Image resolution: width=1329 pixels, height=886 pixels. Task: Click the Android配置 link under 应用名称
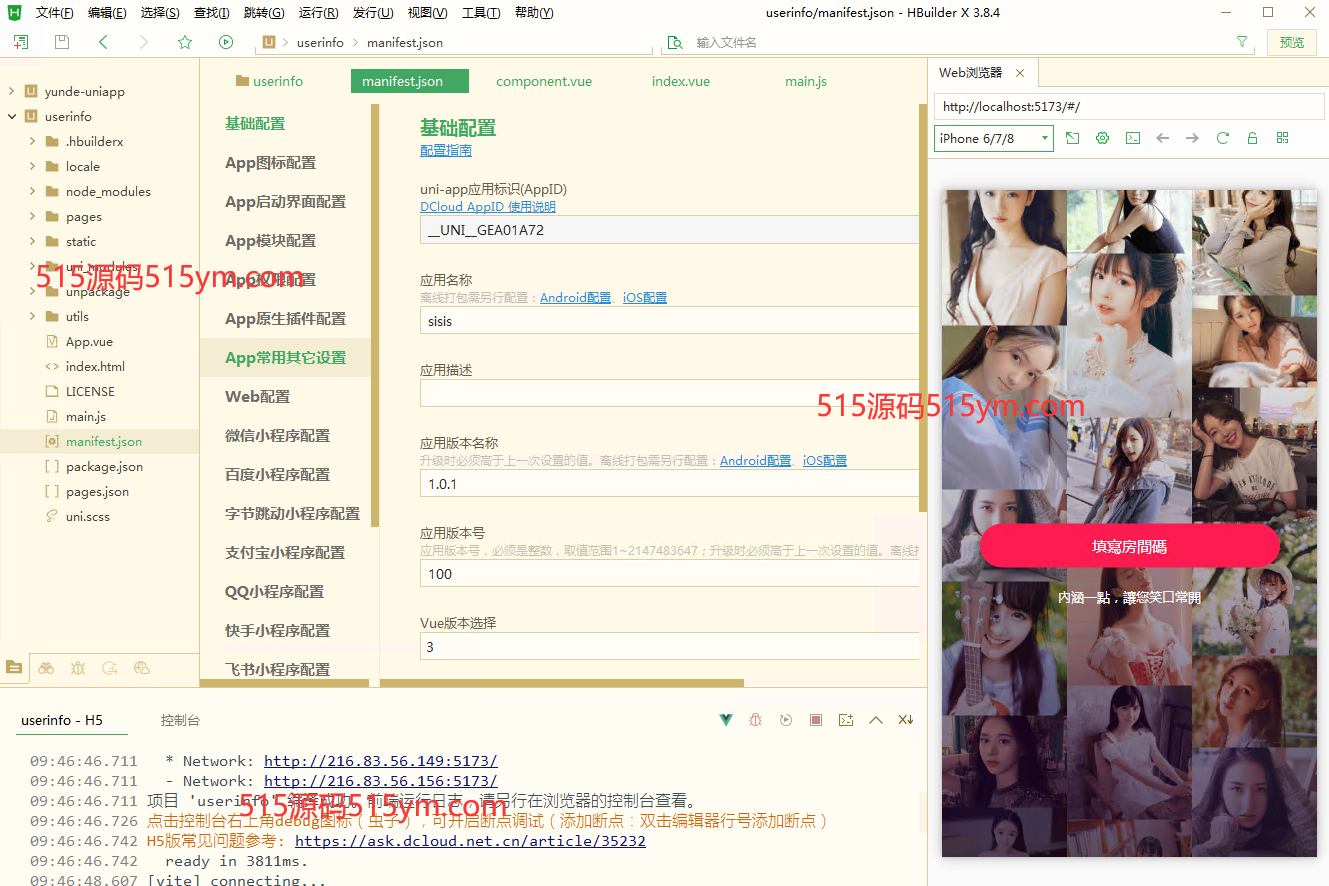[x=575, y=297]
